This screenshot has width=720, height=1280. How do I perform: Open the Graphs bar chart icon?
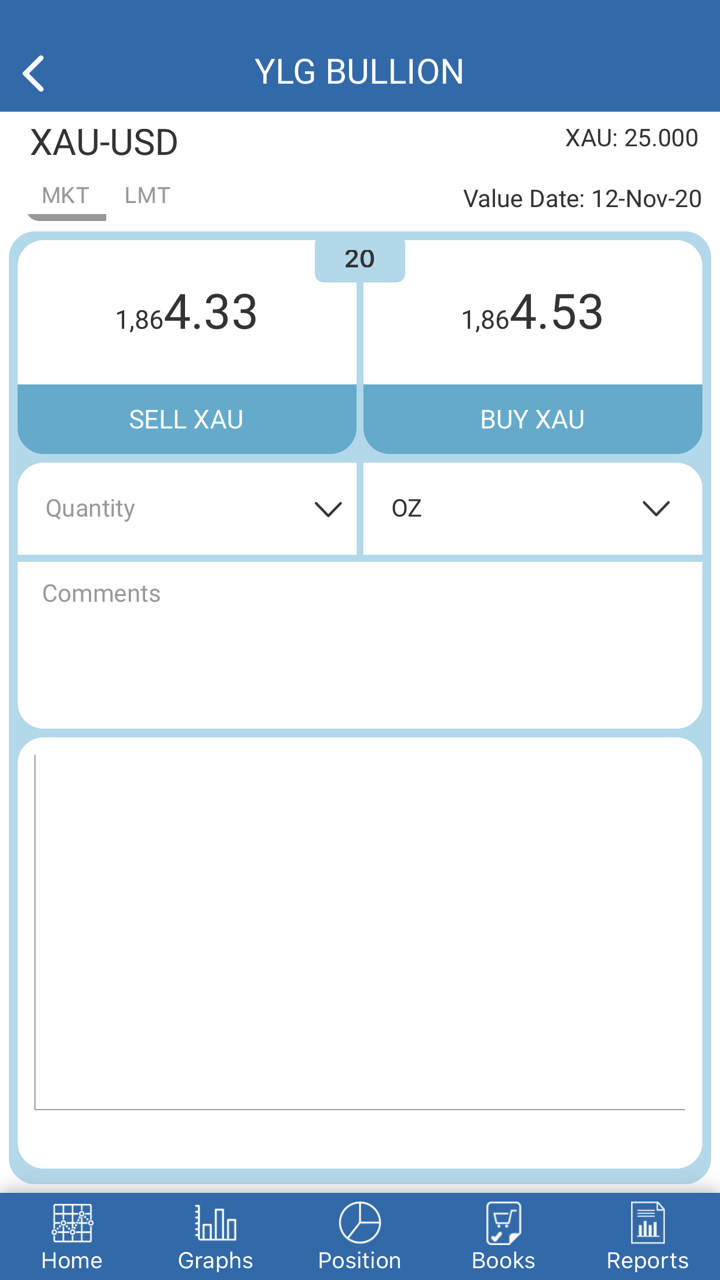coord(215,1223)
